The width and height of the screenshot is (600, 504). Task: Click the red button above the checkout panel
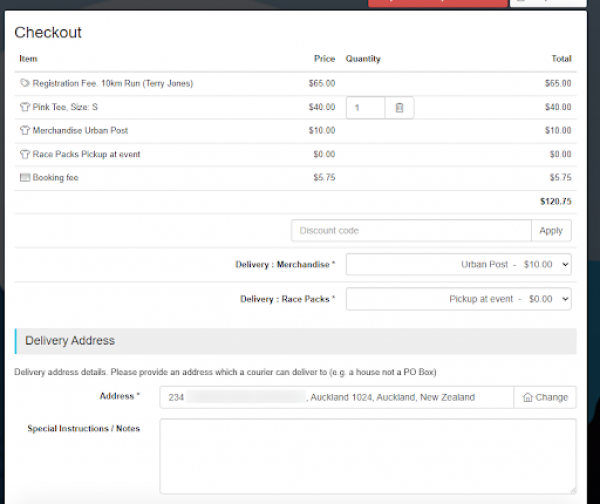pyautogui.click(x=435, y=3)
